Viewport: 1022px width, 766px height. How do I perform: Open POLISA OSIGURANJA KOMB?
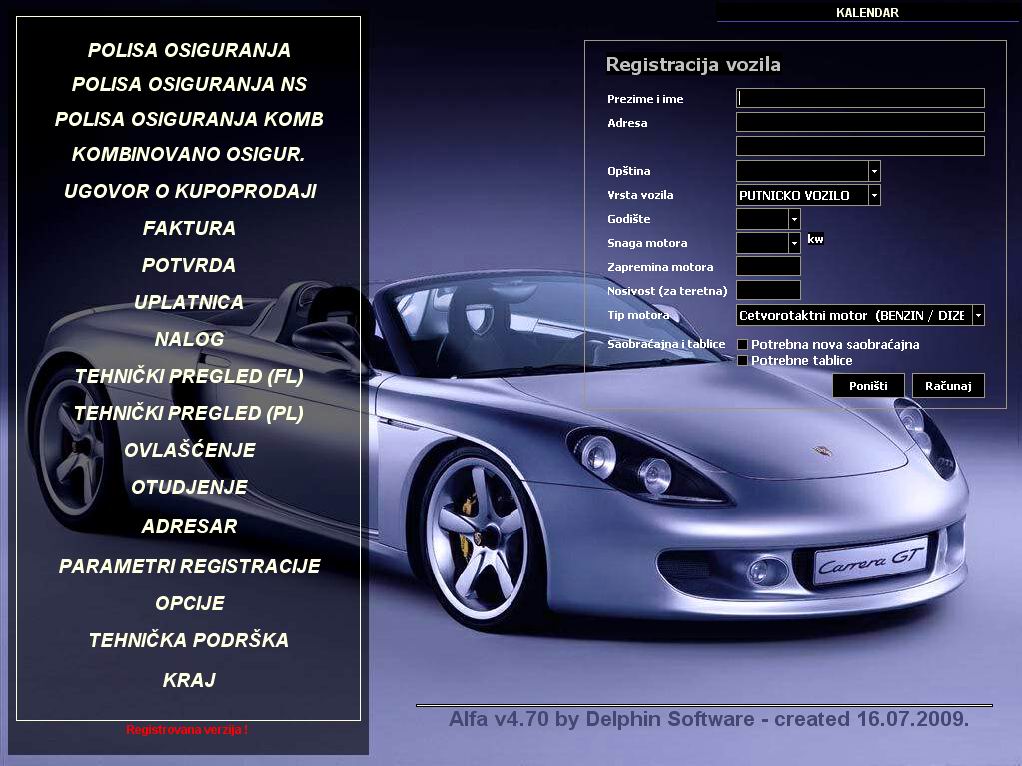point(189,119)
